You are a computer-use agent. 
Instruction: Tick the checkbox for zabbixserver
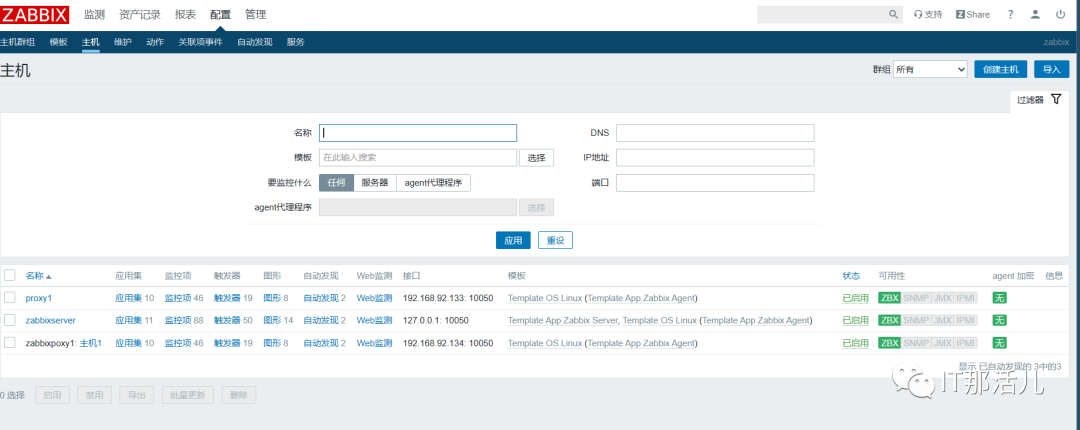point(10,320)
